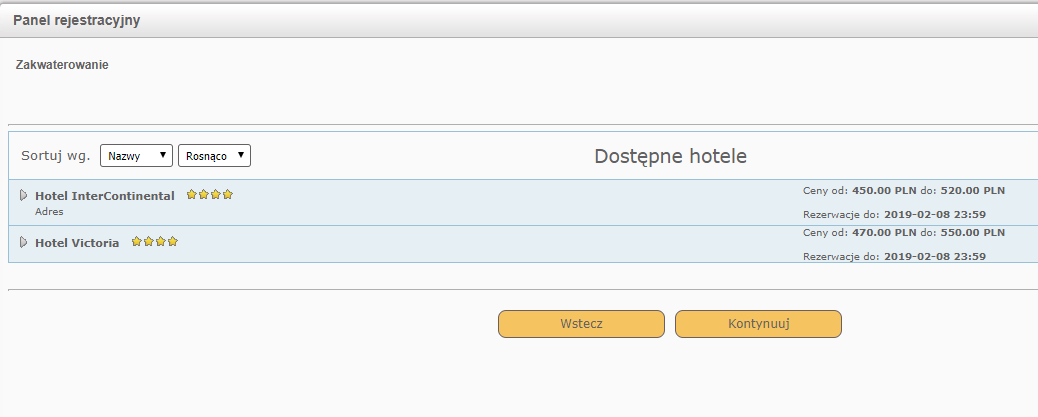Click the first star of InterContinental rating

pyautogui.click(x=192, y=195)
